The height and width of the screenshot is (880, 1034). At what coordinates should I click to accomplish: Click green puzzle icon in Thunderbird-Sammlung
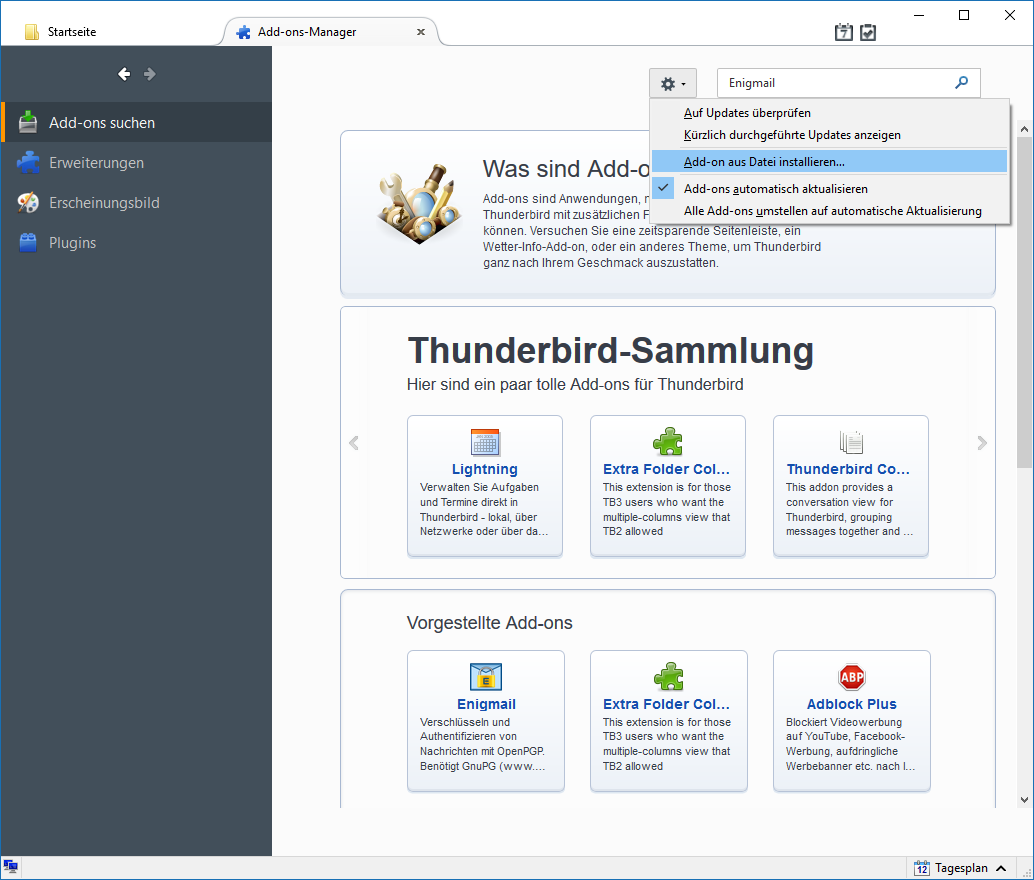pyautogui.click(x=668, y=442)
